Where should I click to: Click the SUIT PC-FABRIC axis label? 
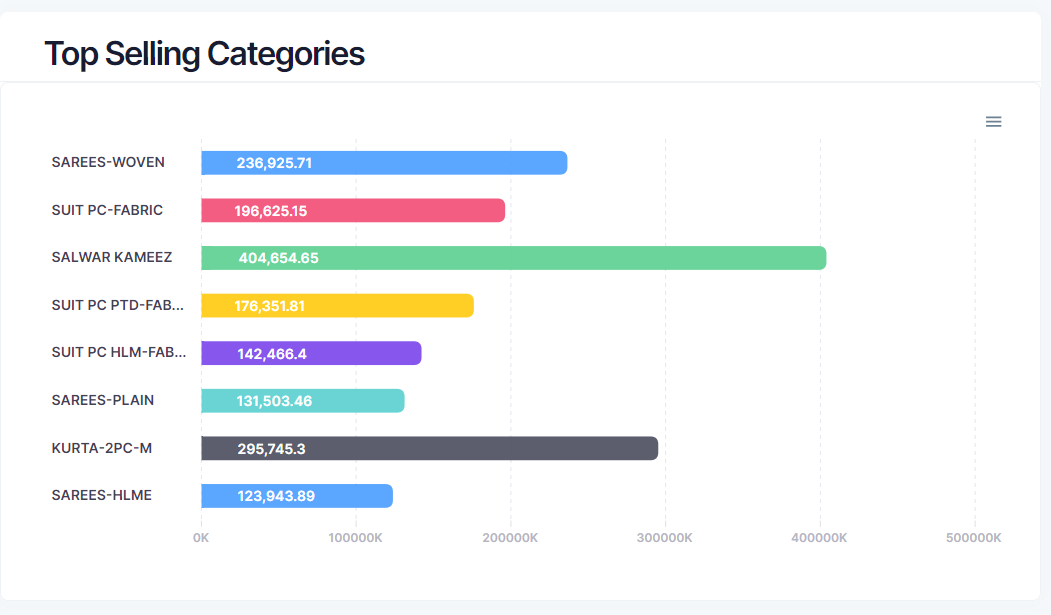(x=107, y=210)
